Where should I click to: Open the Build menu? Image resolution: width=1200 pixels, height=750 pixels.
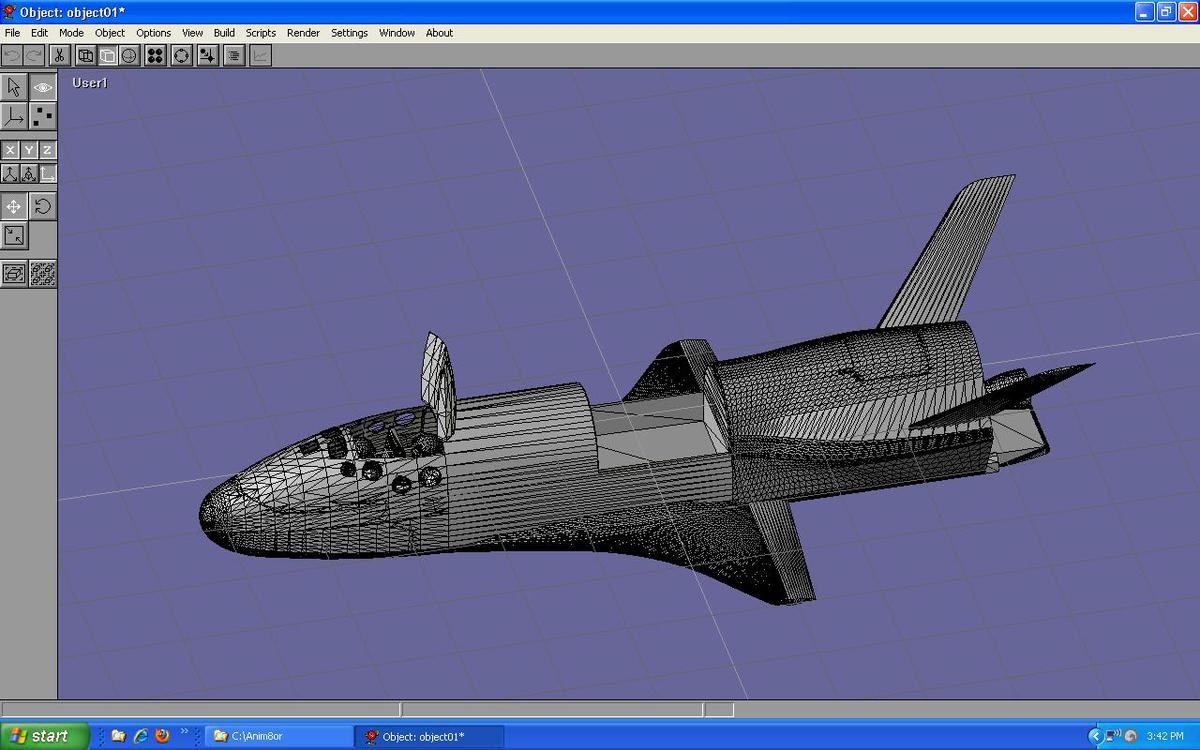pyautogui.click(x=224, y=33)
